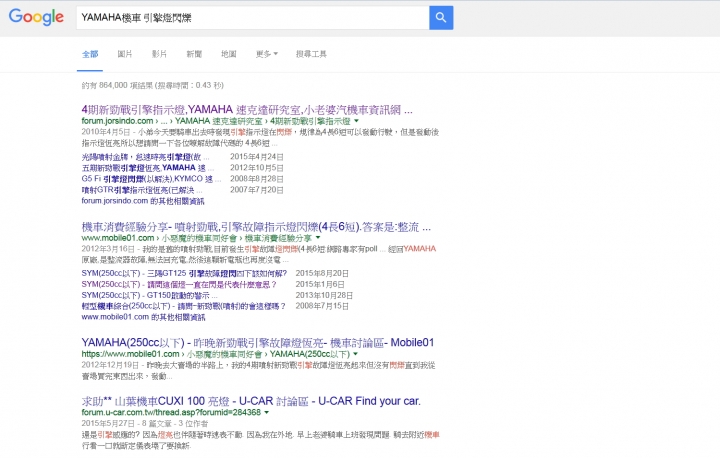Open sublink G5 Fi 引擎燈閃爍 KYMCO
Screen dimensions: 720x458
[151, 179]
